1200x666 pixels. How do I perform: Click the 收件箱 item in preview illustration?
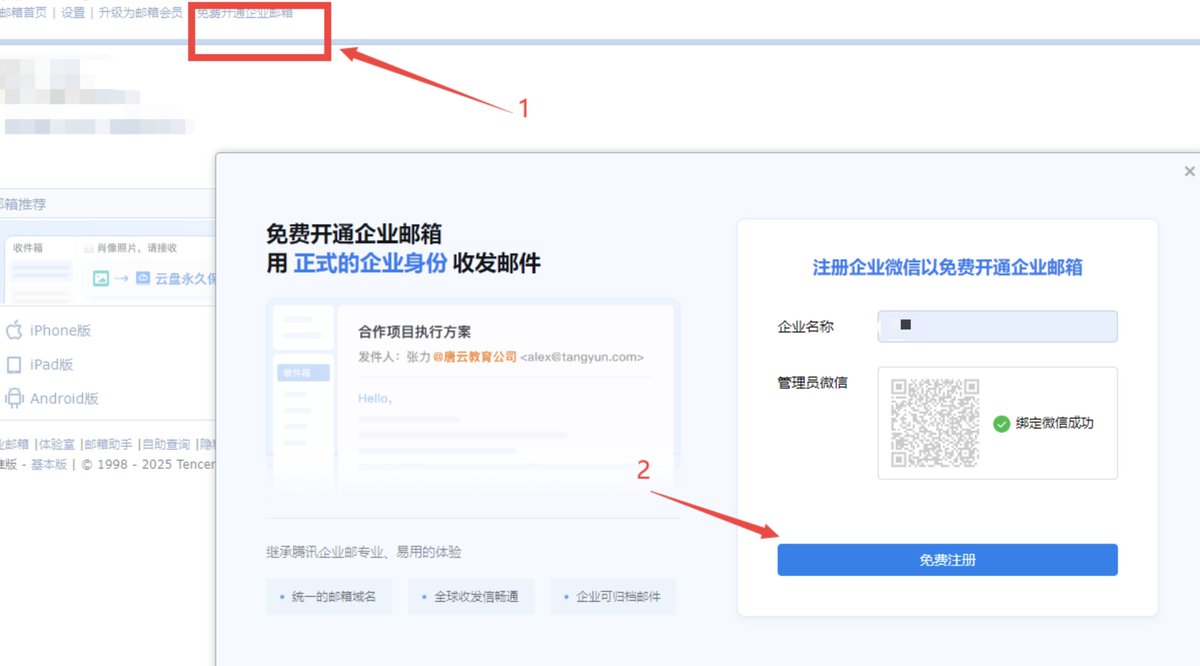point(304,372)
